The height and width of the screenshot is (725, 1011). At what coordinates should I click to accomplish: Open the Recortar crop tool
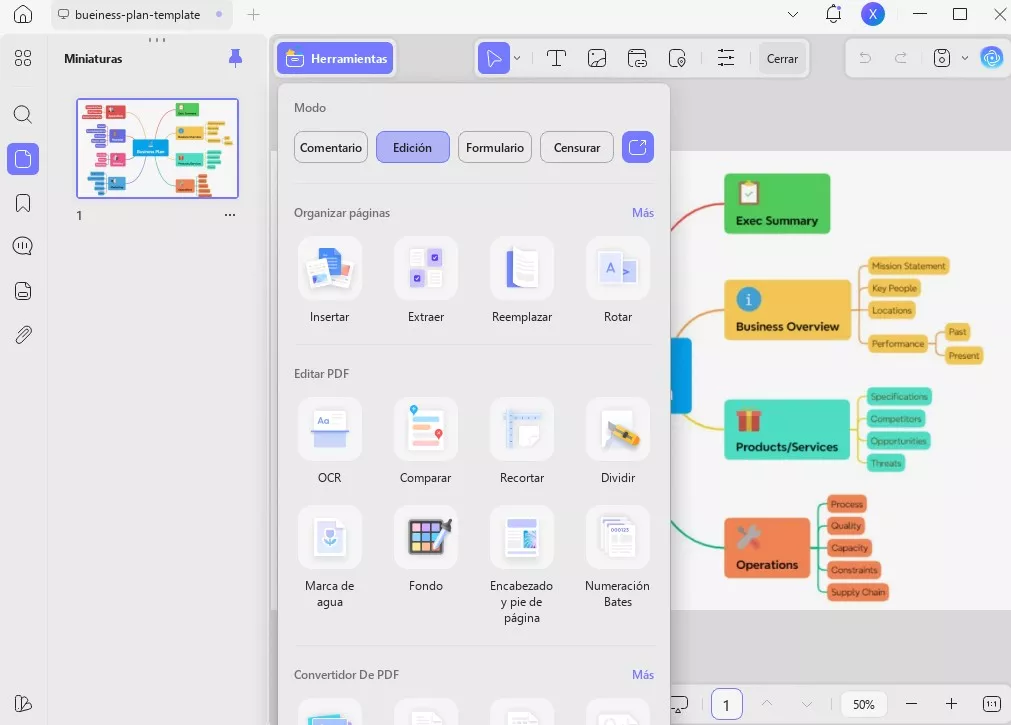pos(521,430)
